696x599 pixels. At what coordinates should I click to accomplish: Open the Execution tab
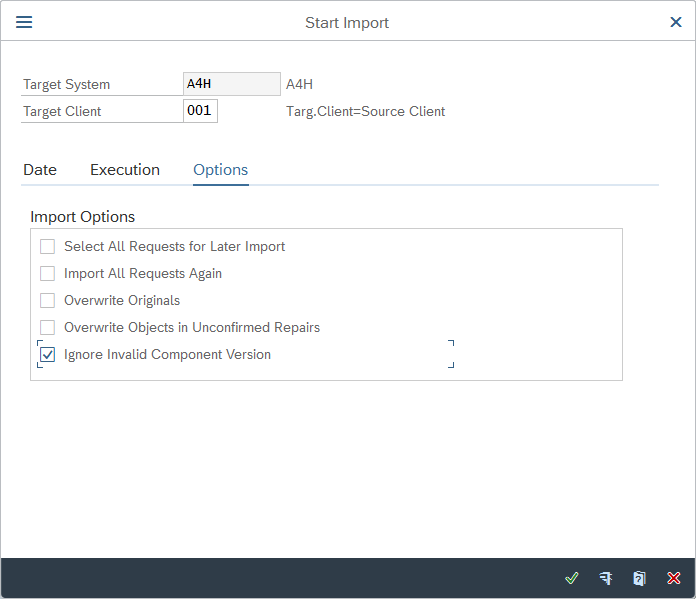pos(125,170)
